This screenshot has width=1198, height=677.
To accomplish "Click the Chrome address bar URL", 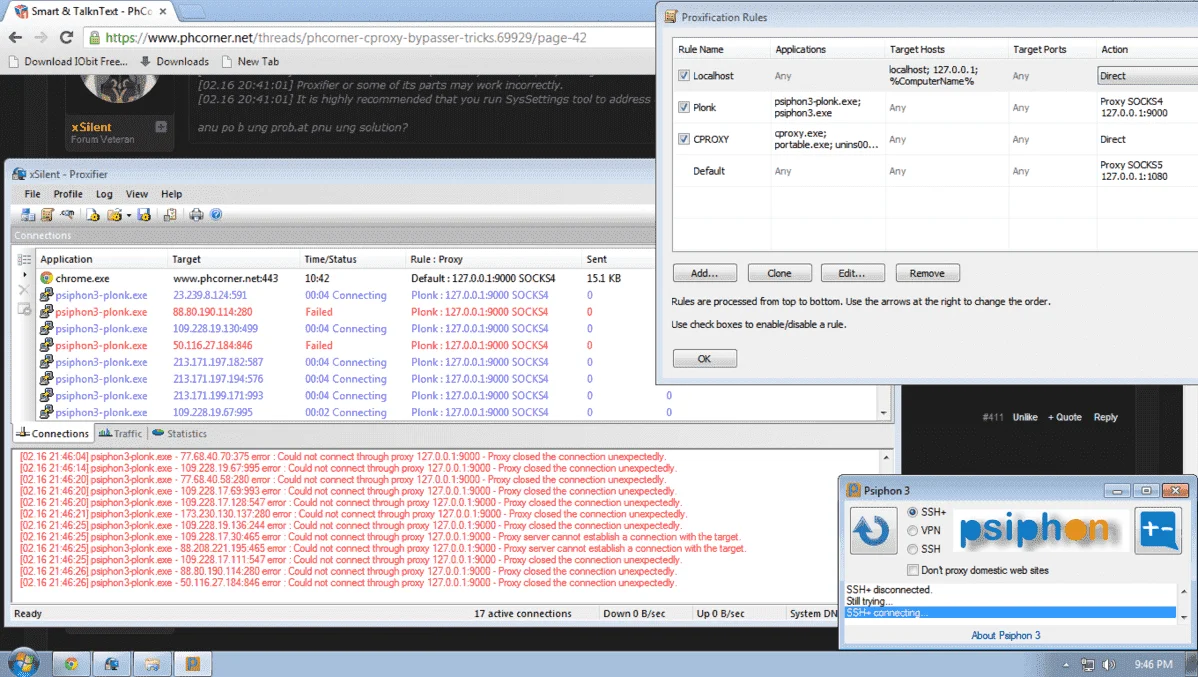I will tap(346, 37).
